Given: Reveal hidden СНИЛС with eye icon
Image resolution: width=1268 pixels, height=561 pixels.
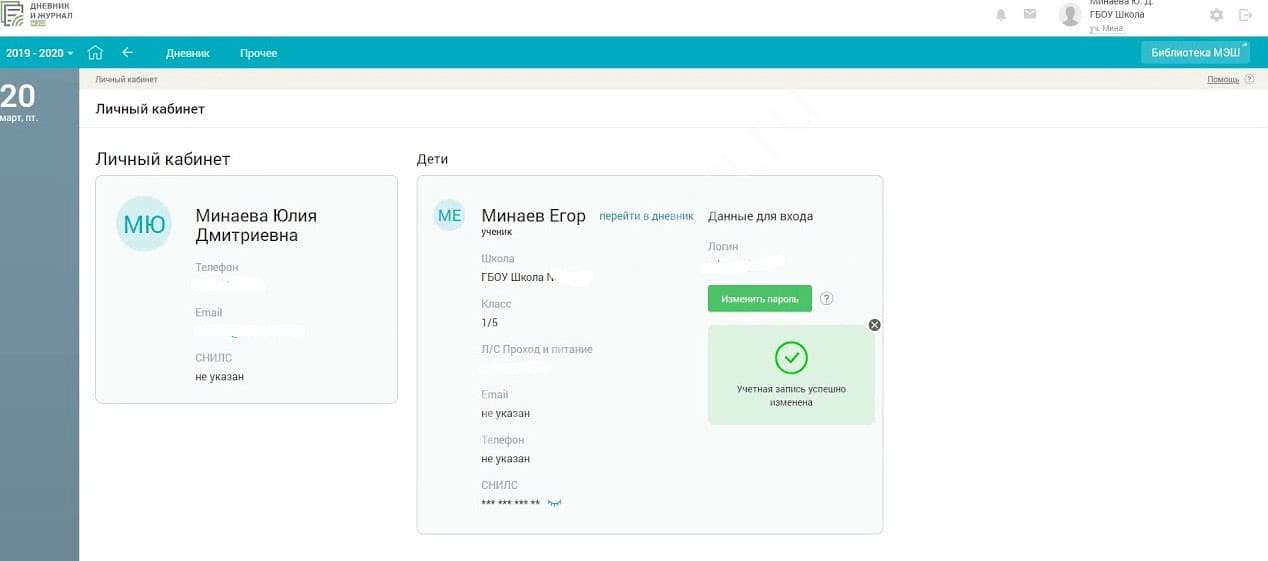Looking at the screenshot, I should click(554, 504).
